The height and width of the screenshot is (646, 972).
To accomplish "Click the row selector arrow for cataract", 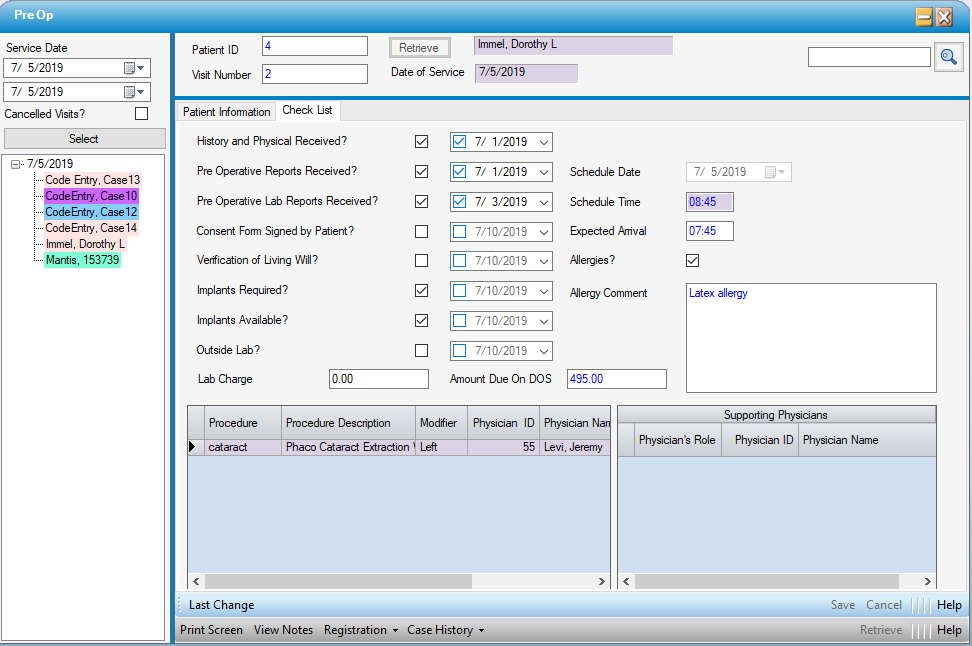I will (193, 447).
